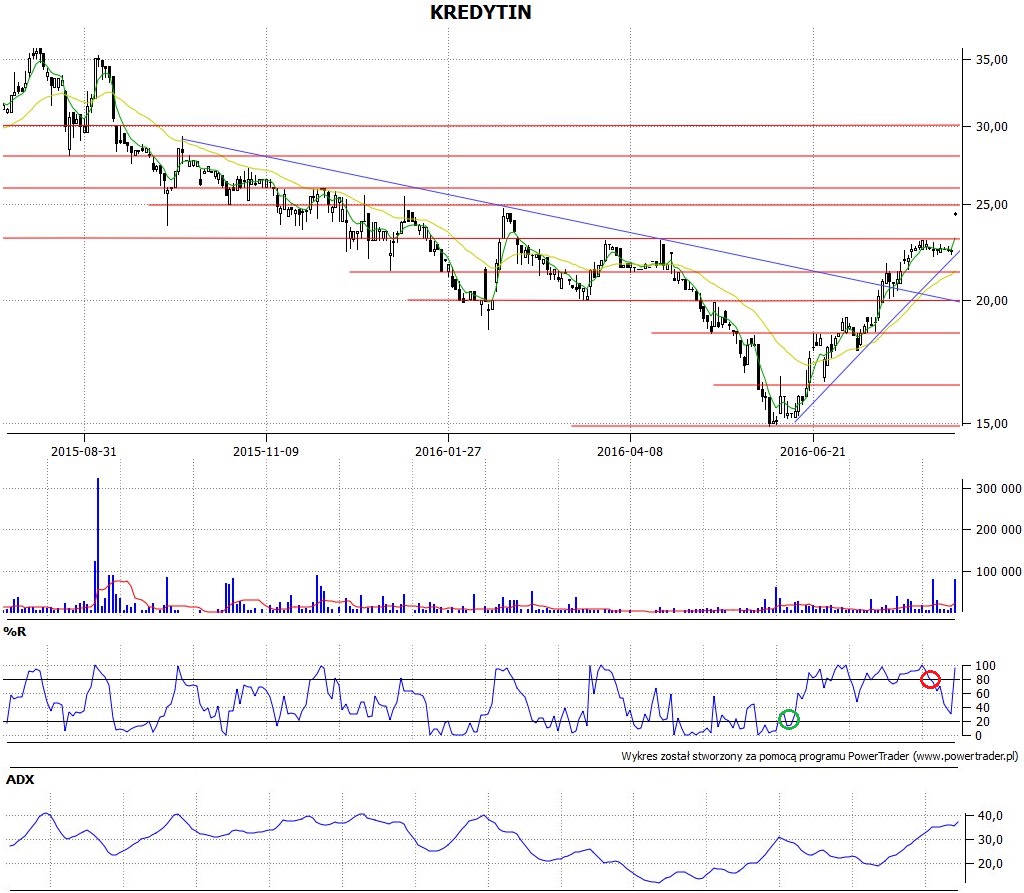Viewport: 1024px width, 893px height.
Task: Click the 25,00 price axis label
Action: [991, 205]
